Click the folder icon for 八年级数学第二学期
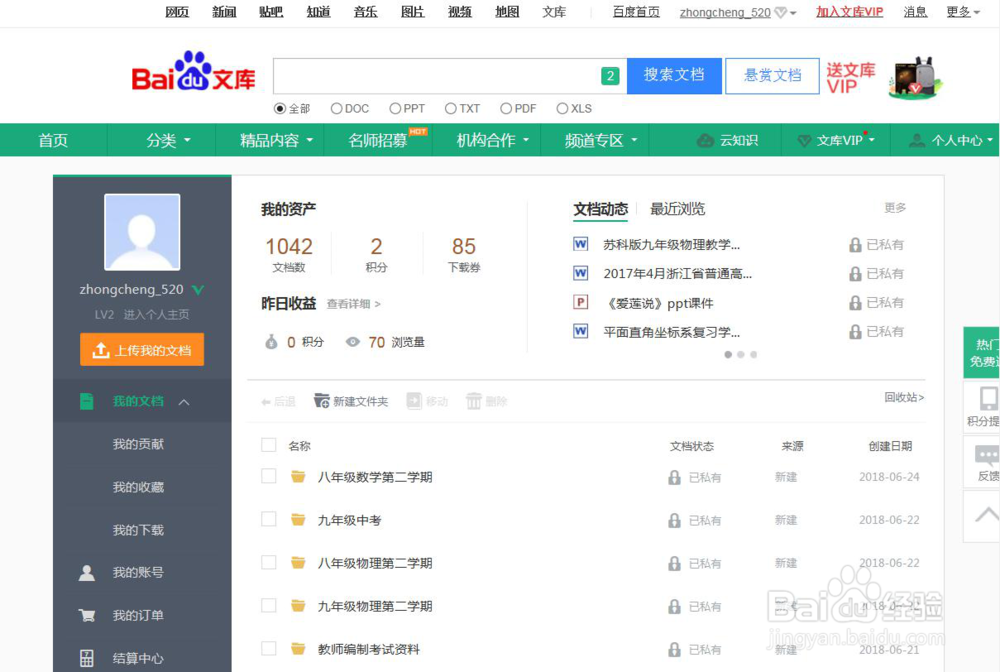The width and height of the screenshot is (1000, 672). click(298, 476)
